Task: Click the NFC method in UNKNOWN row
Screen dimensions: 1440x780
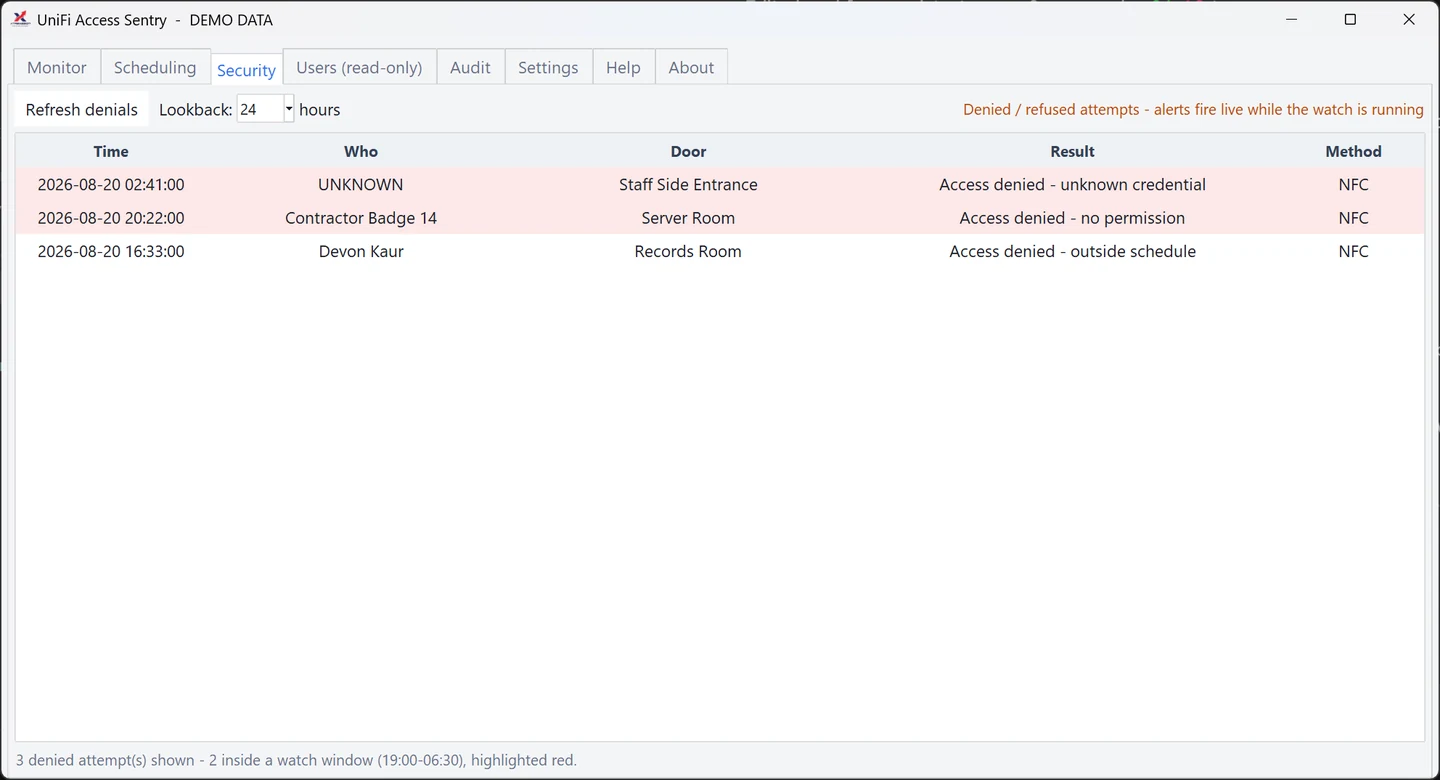Action: pyautogui.click(x=1353, y=184)
